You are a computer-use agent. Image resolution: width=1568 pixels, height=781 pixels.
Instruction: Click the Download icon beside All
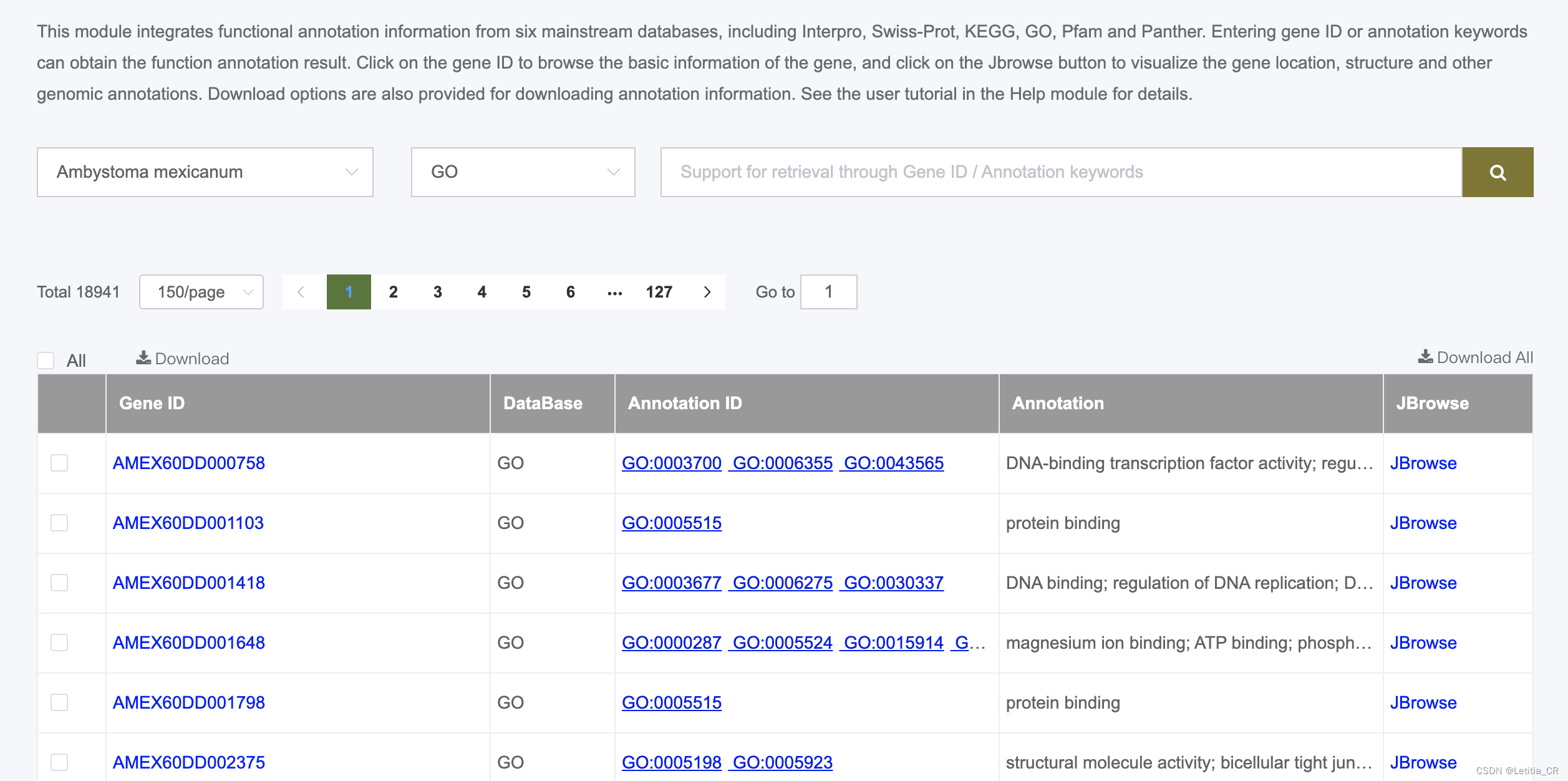point(144,357)
